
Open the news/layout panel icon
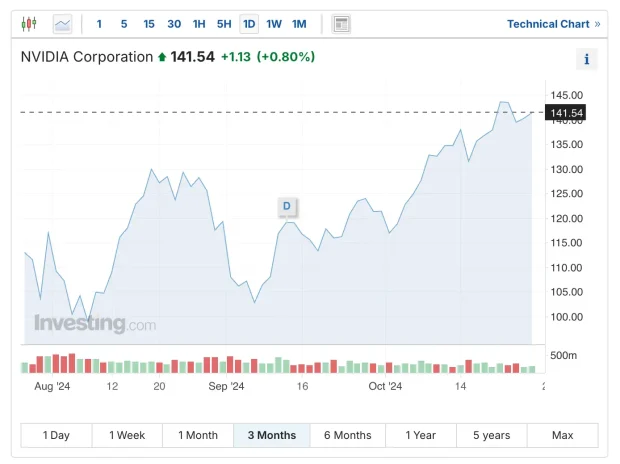click(x=341, y=24)
